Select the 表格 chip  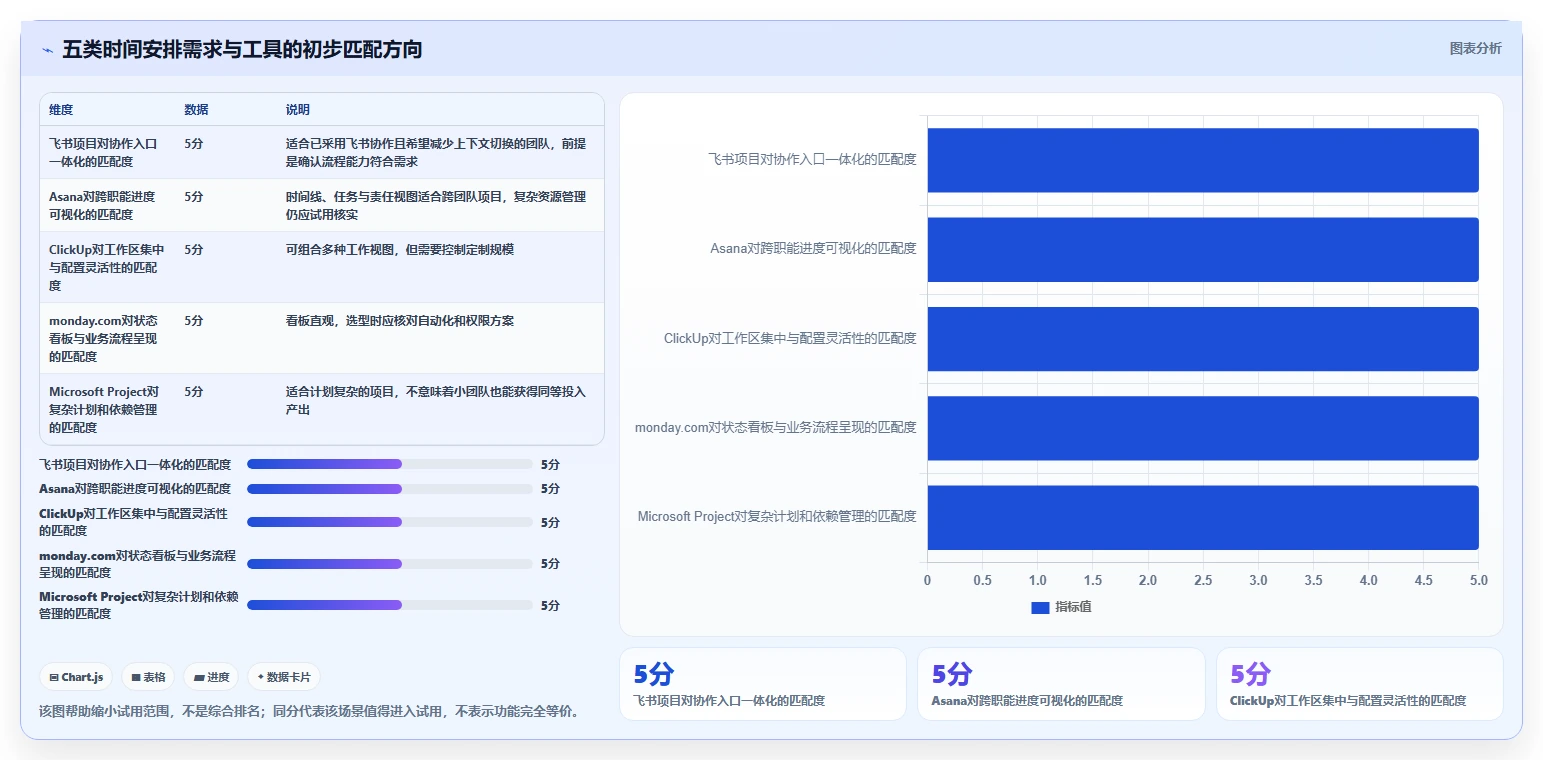pyautogui.click(x=148, y=677)
